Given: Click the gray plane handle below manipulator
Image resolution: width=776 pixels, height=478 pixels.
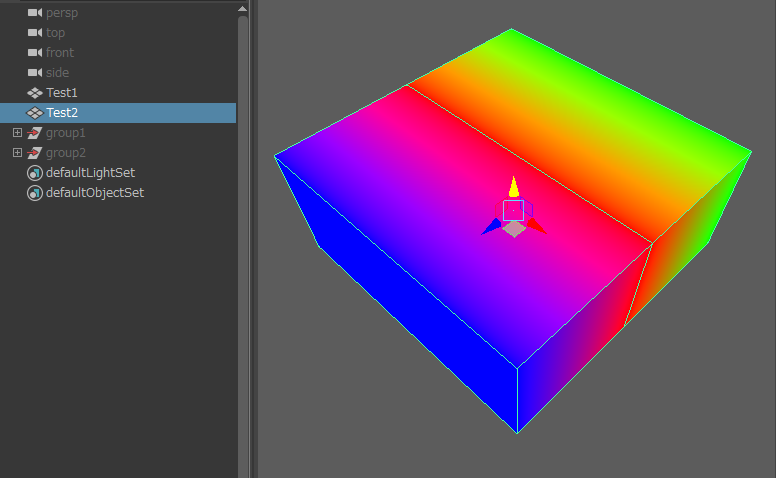Looking at the screenshot, I should [514, 229].
